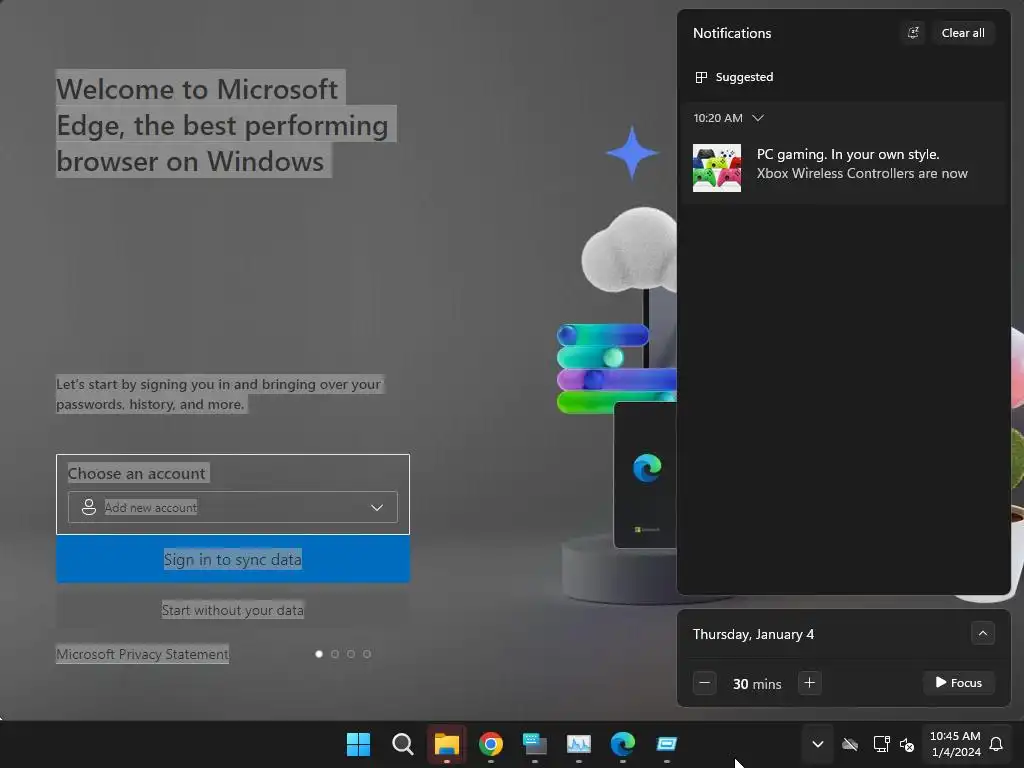Open taskbar Search
The width and height of the screenshot is (1024, 768).
[402, 744]
